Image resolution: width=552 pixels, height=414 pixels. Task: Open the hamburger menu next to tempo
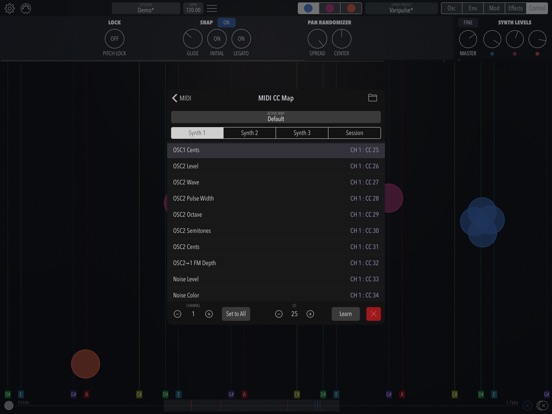point(212,8)
